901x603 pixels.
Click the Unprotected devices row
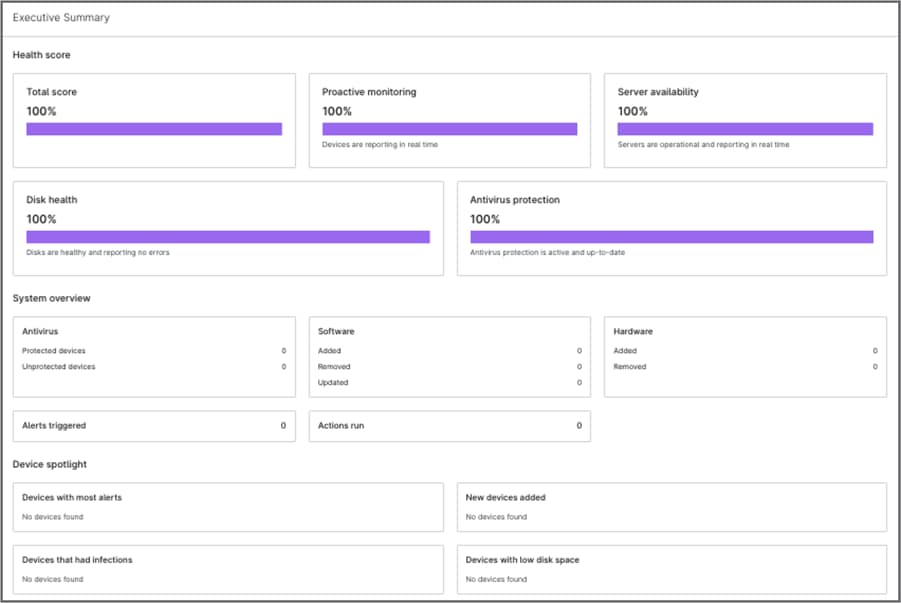click(x=154, y=367)
